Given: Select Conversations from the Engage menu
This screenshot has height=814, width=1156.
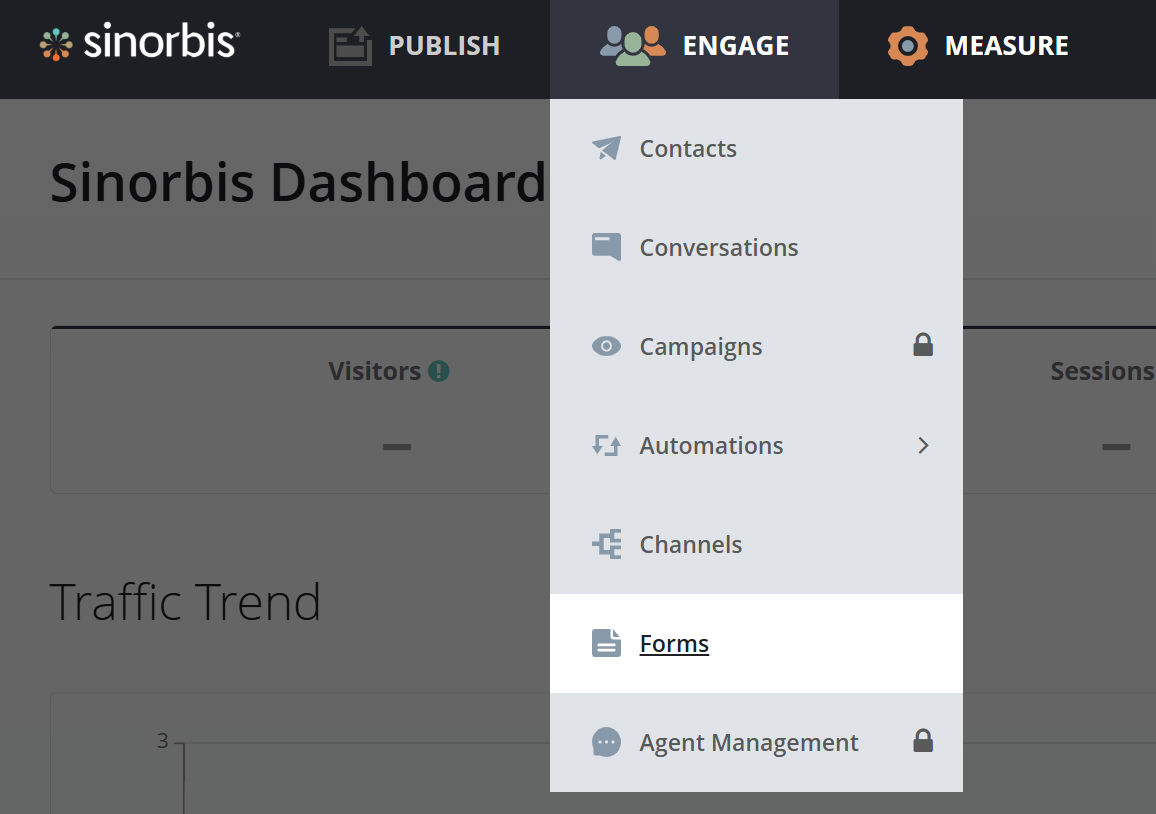Looking at the screenshot, I should (x=718, y=248).
